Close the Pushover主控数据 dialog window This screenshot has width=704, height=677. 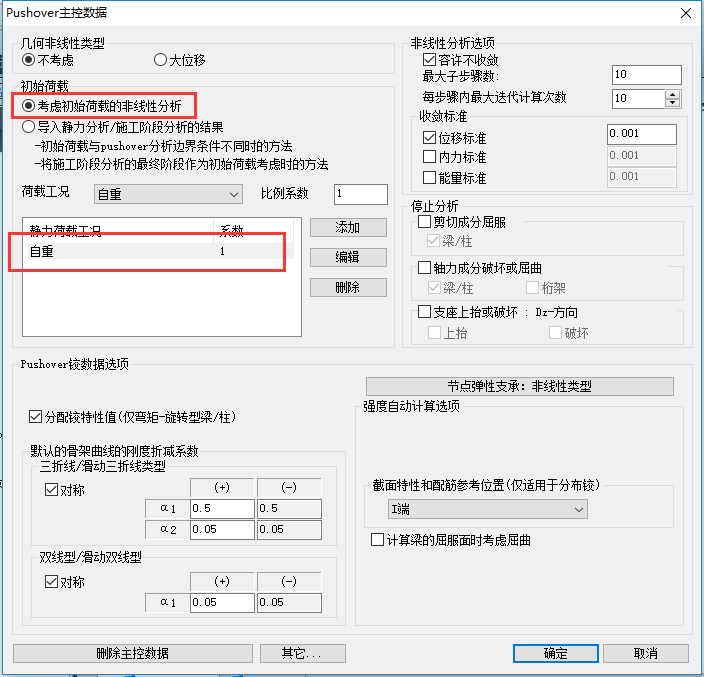[685, 13]
